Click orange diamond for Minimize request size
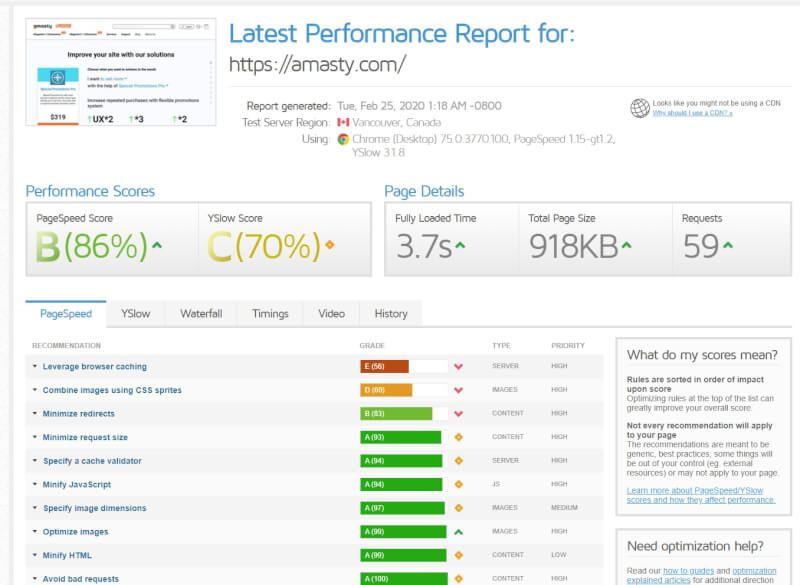 (x=458, y=437)
